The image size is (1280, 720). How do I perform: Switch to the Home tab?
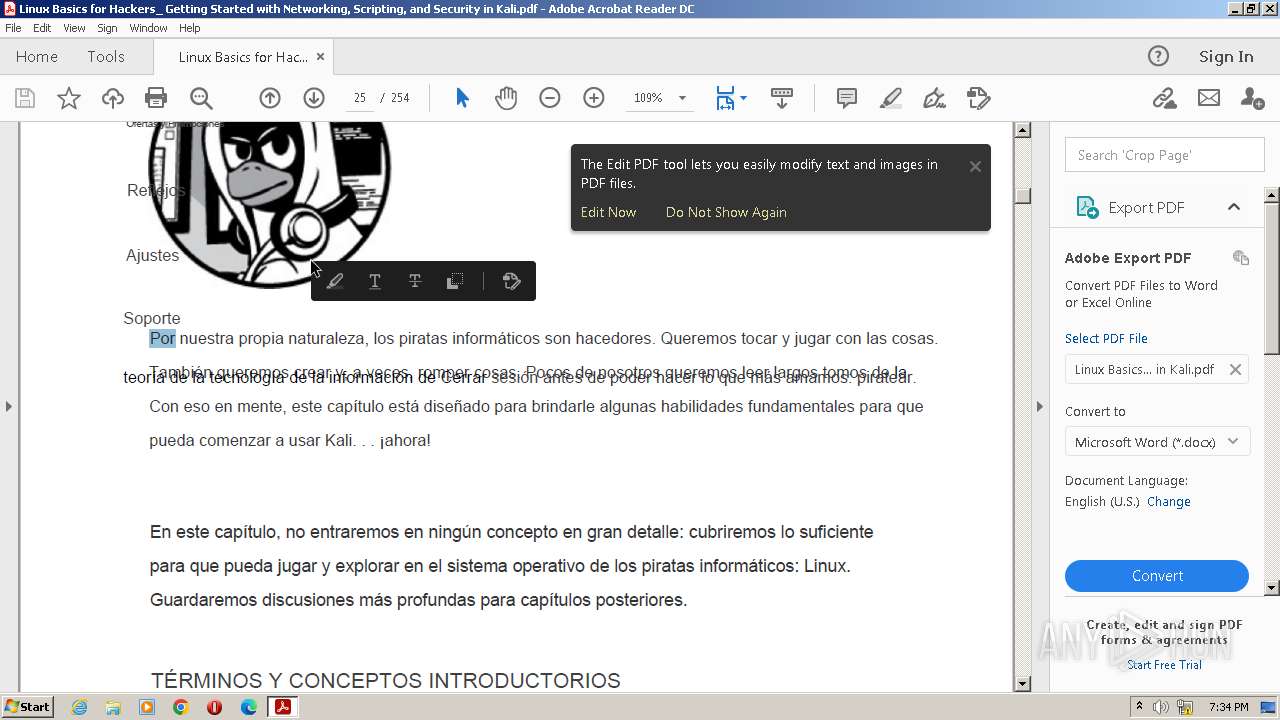[37, 57]
